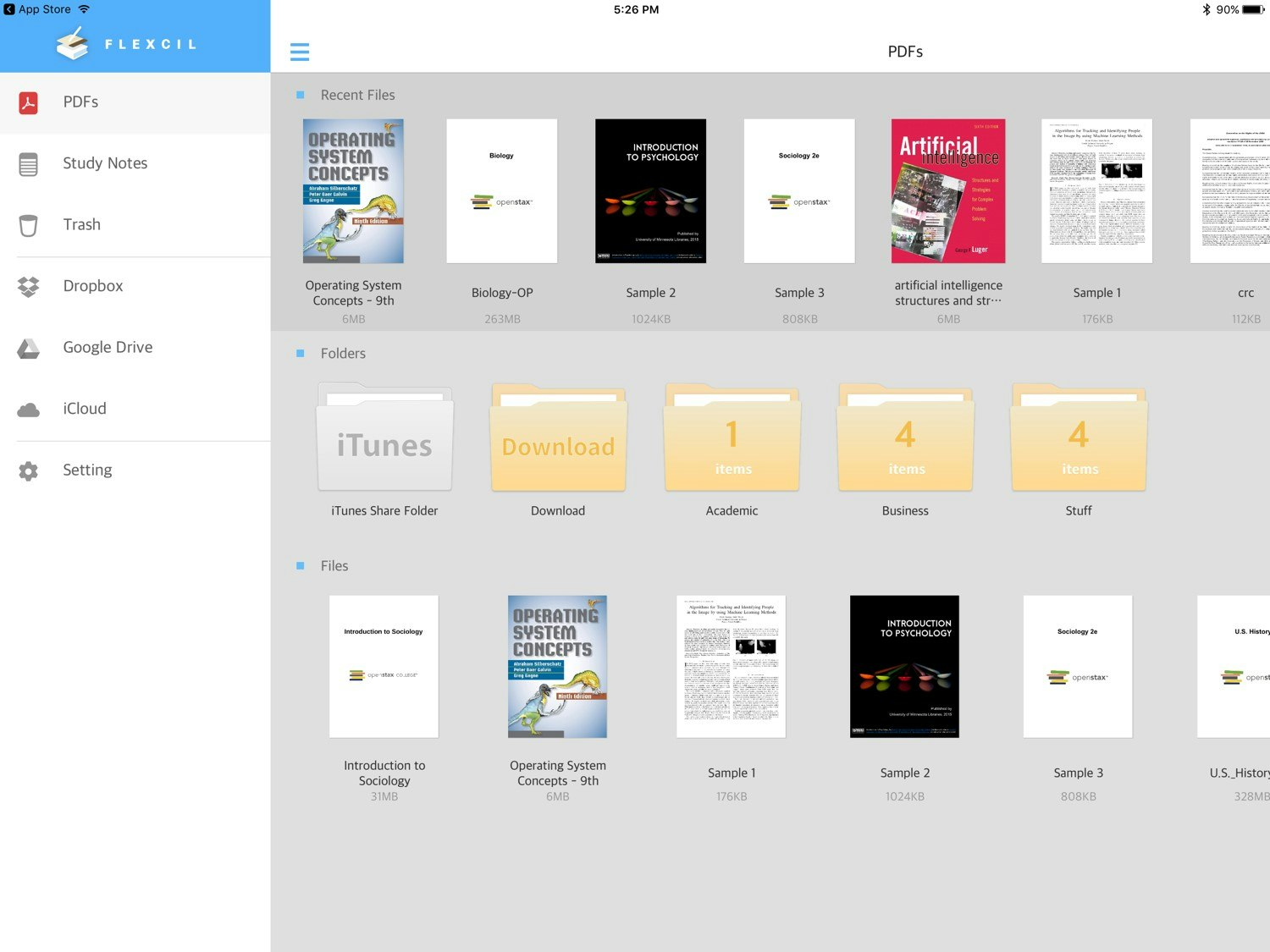Connect to Dropbox storage
The image size is (1270, 952).
pos(93,286)
